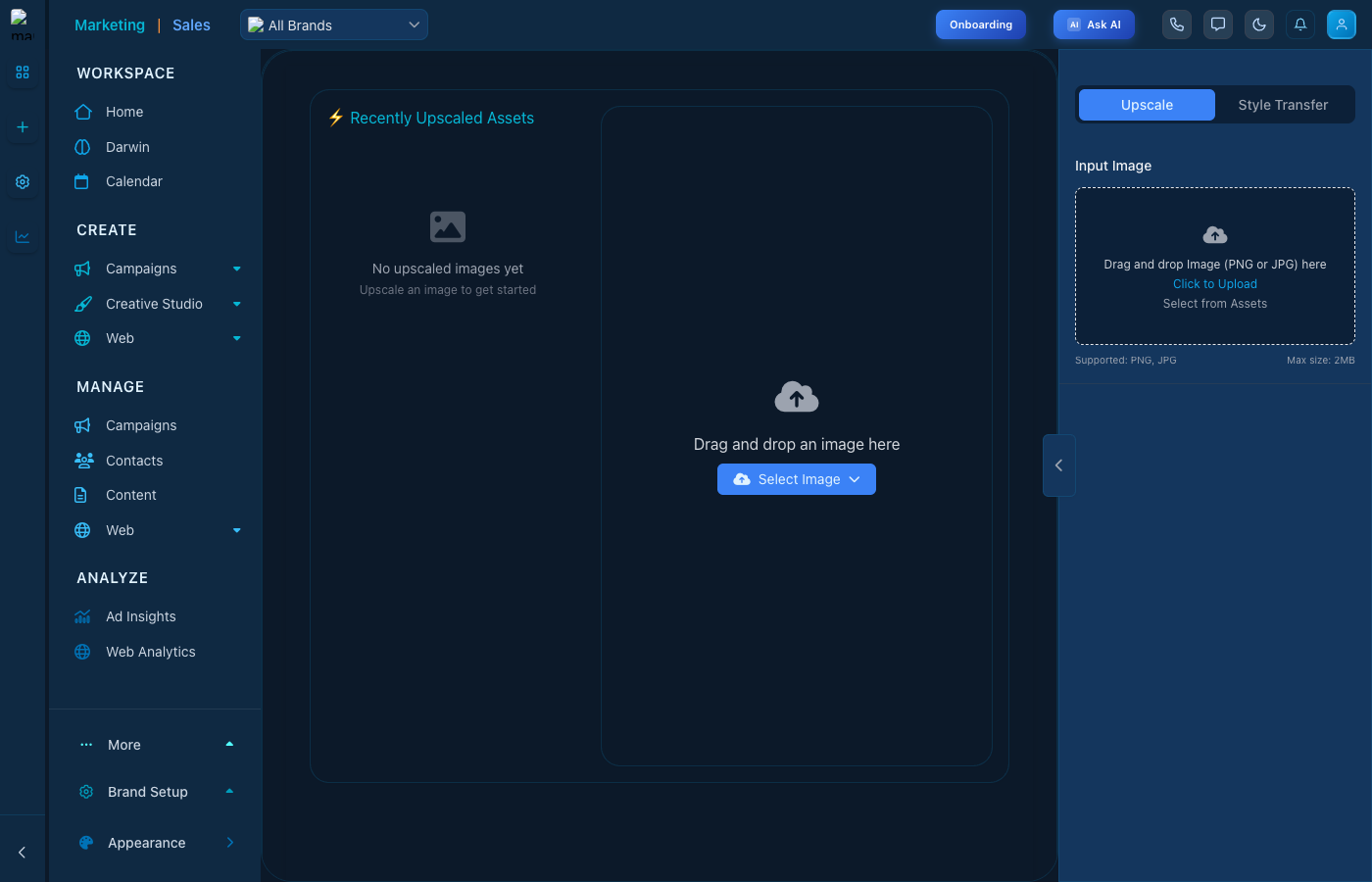Open the notifications bell
This screenshot has width=1372, height=882.
1300,24
